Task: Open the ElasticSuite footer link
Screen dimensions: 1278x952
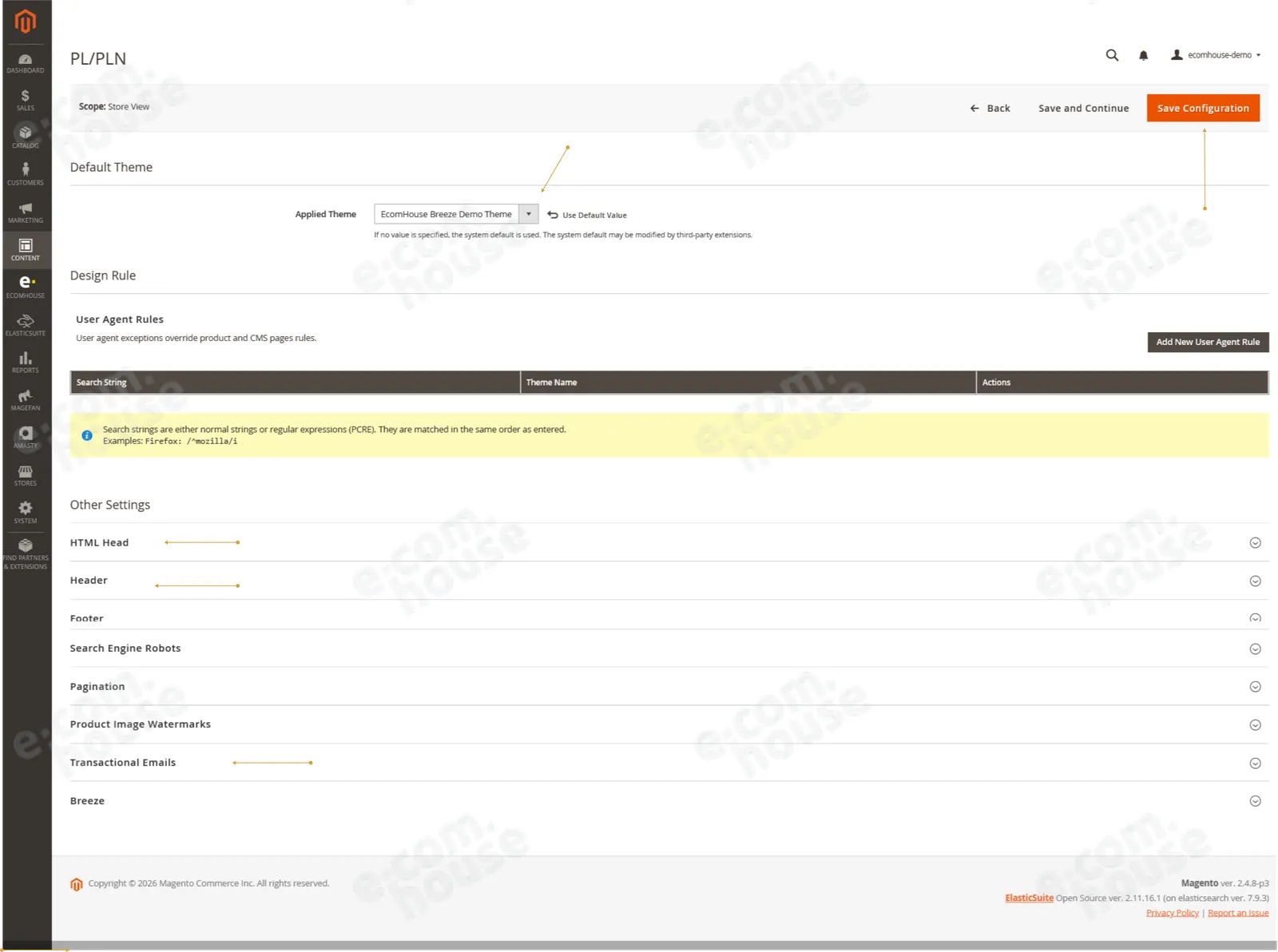Action: pyautogui.click(x=1029, y=898)
